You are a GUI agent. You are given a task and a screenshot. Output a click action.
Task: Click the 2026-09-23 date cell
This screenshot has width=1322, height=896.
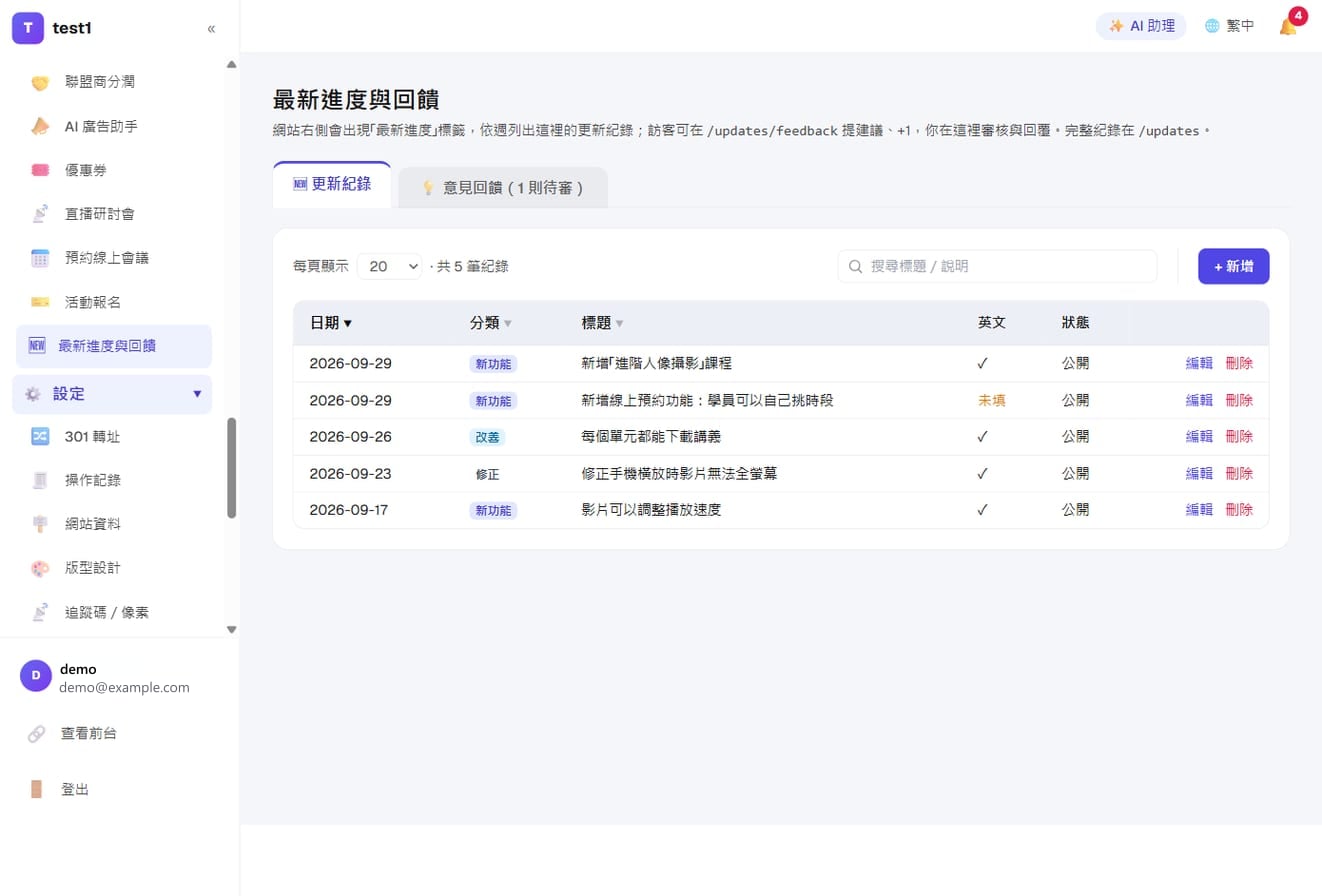[351, 473]
